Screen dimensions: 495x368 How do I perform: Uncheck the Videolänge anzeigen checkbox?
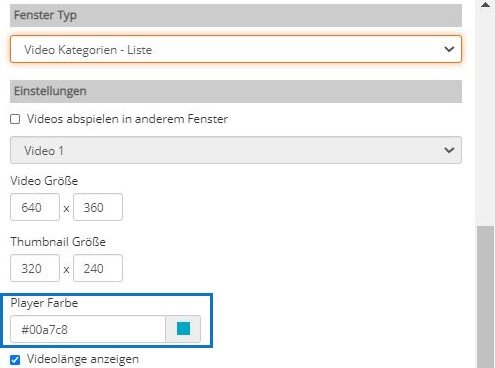click(15, 360)
